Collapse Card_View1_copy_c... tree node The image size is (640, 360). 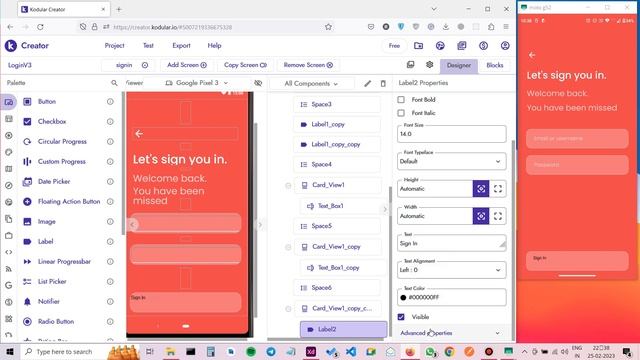pyautogui.click(x=288, y=309)
